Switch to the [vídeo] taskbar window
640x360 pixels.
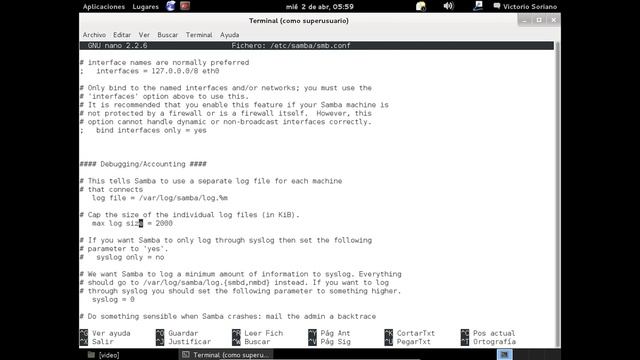click(104, 355)
